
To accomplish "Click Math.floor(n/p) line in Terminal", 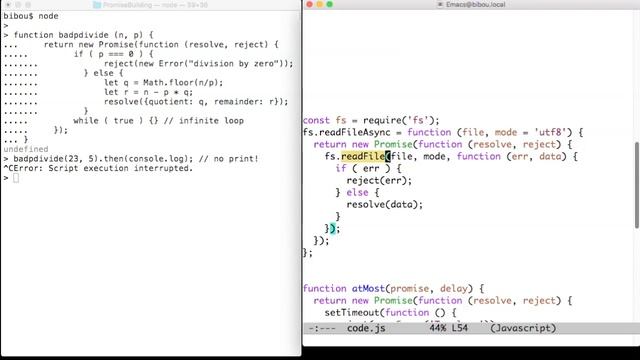I will pyautogui.click(x=163, y=82).
